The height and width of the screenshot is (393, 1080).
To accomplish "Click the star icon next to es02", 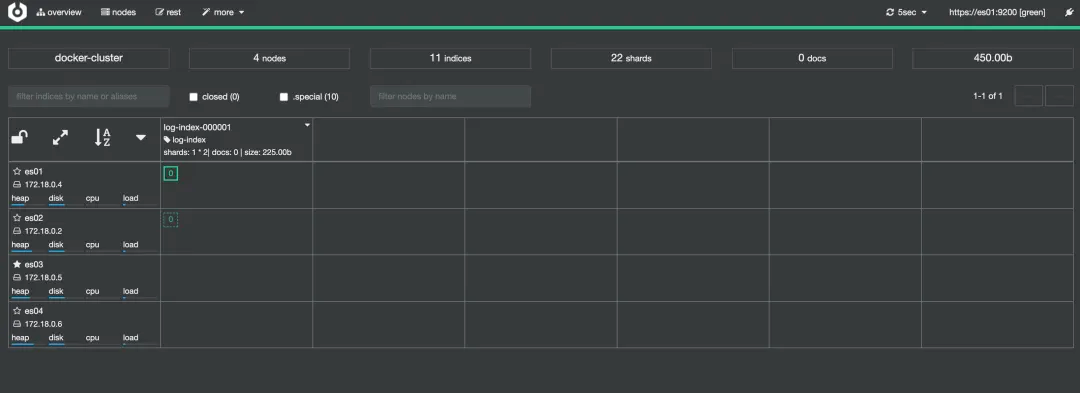I will 17,217.
